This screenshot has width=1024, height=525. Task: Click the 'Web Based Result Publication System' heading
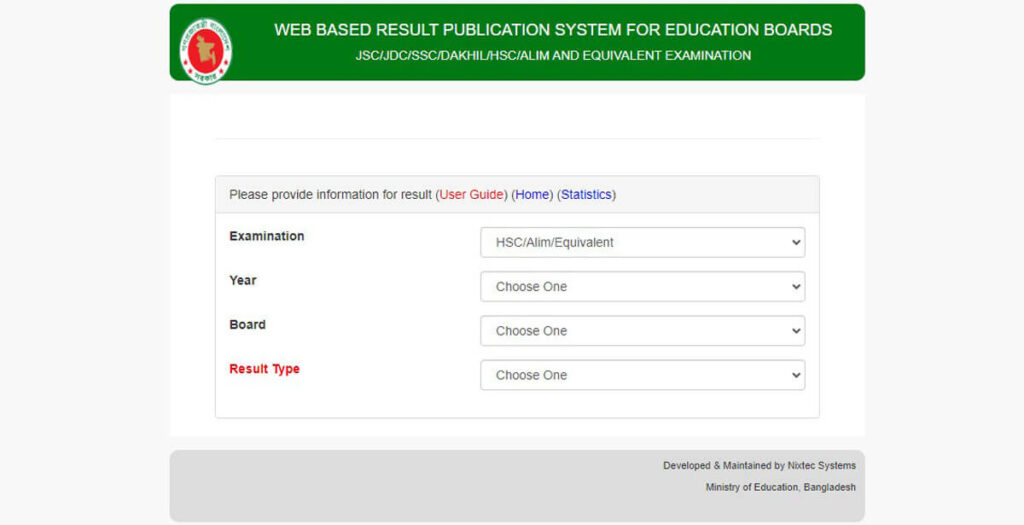tap(553, 30)
